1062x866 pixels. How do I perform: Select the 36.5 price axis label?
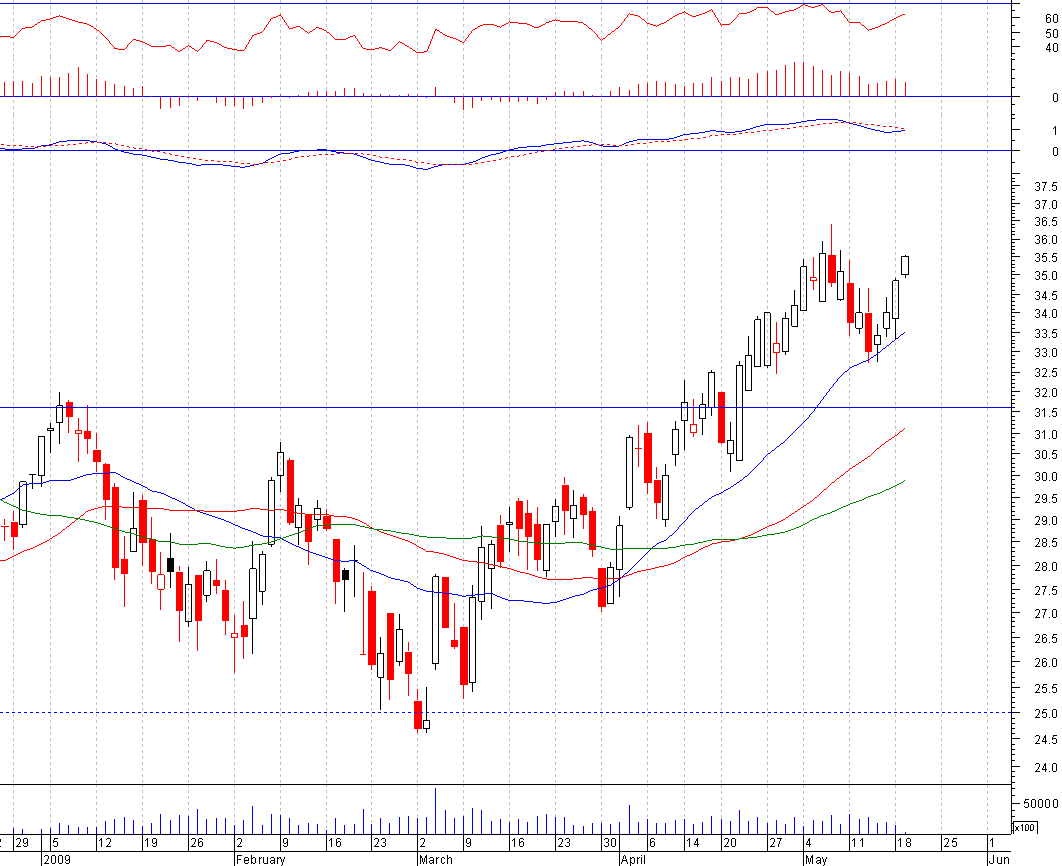coord(1046,222)
